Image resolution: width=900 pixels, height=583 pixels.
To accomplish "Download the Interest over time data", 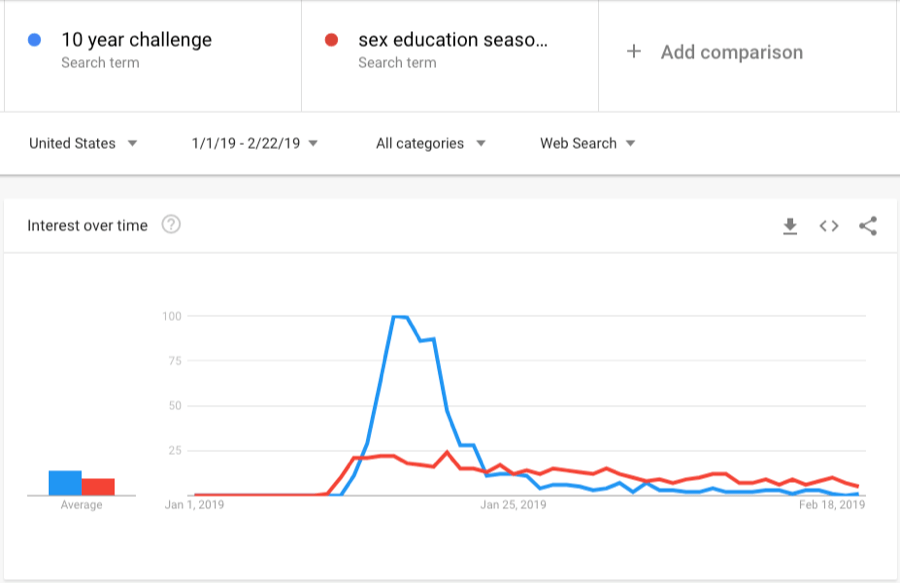I will pyautogui.click(x=790, y=226).
